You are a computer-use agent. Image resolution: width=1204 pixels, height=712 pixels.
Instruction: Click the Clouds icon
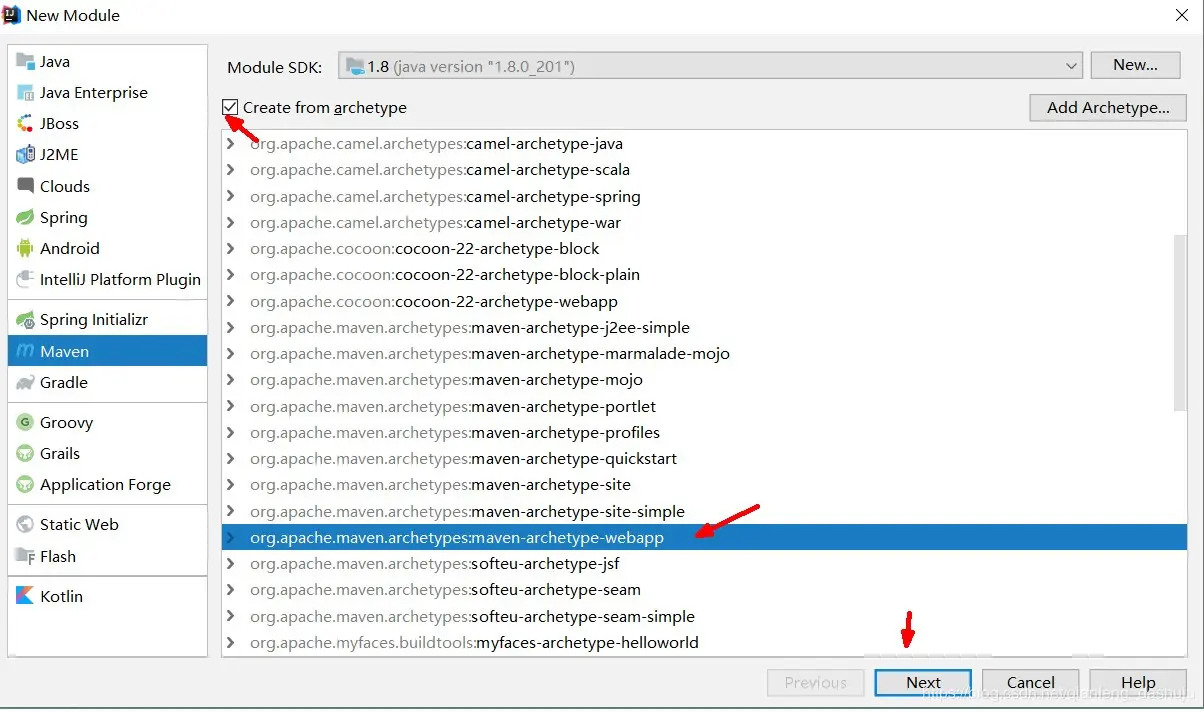[25, 186]
